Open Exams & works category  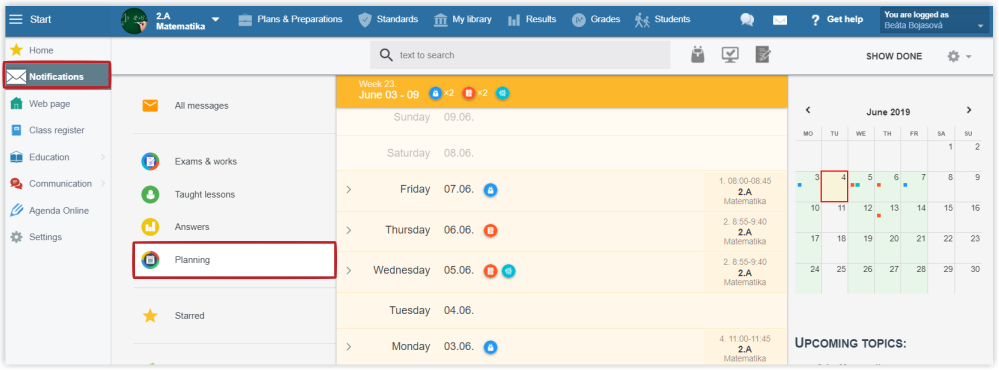(205, 162)
